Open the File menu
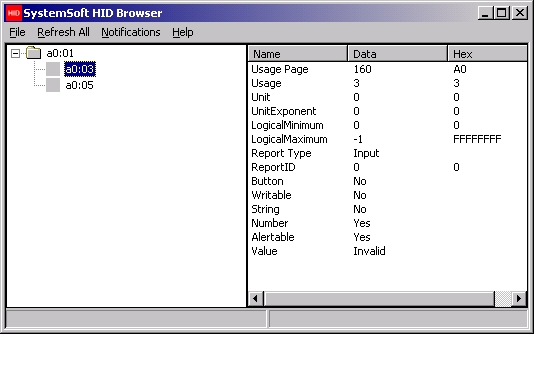 coord(17,32)
